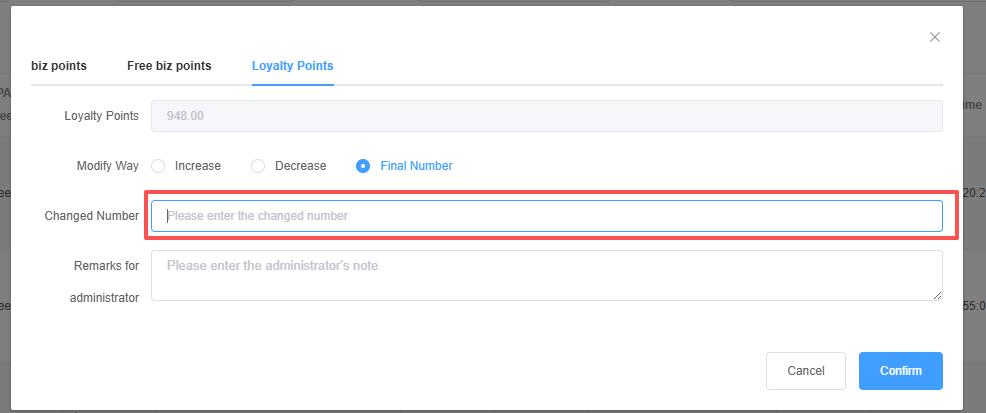Viewport: 986px width, 413px height.
Task: Click the 'Modify Way' field label
Action: point(108,166)
